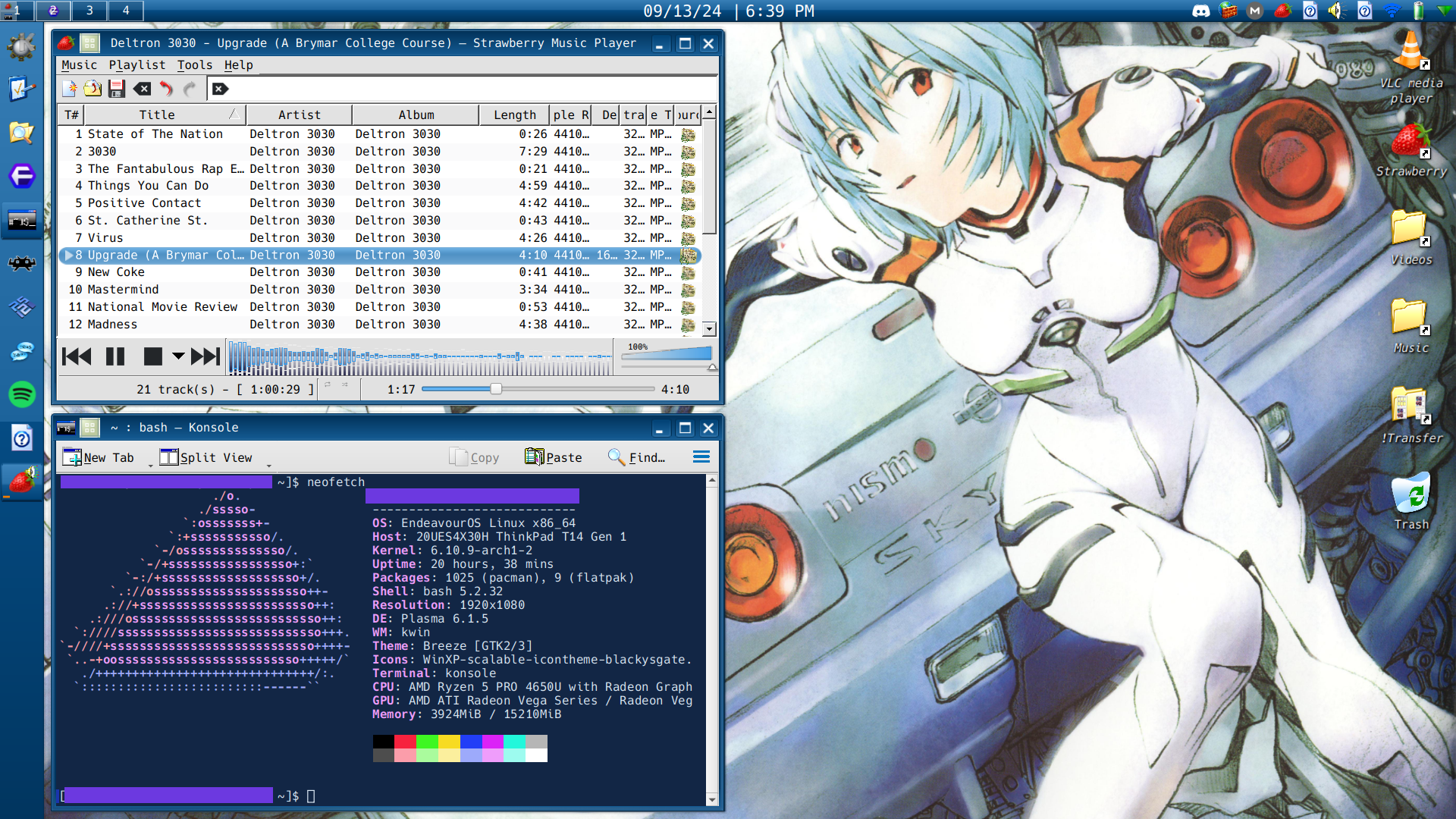Stop playback in Strawberry

pyautogui.click(x=153, y=356)
